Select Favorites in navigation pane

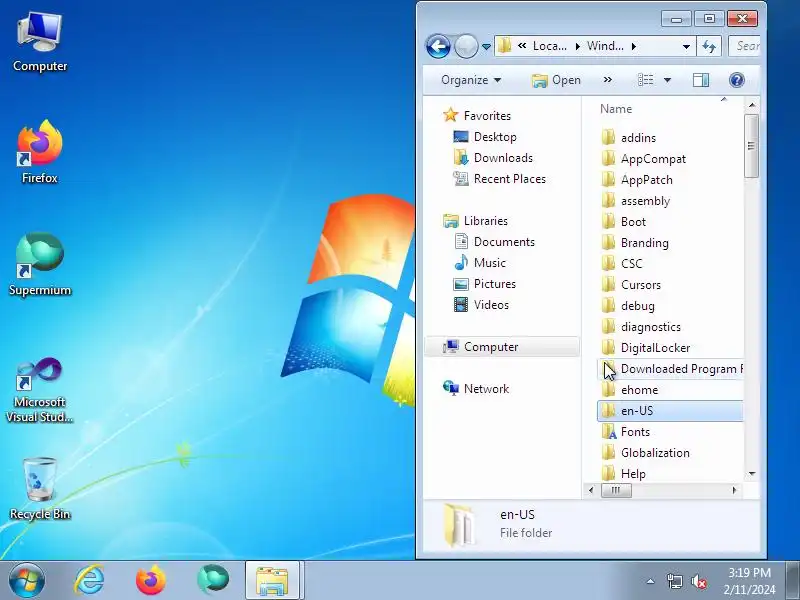(487, 116)
